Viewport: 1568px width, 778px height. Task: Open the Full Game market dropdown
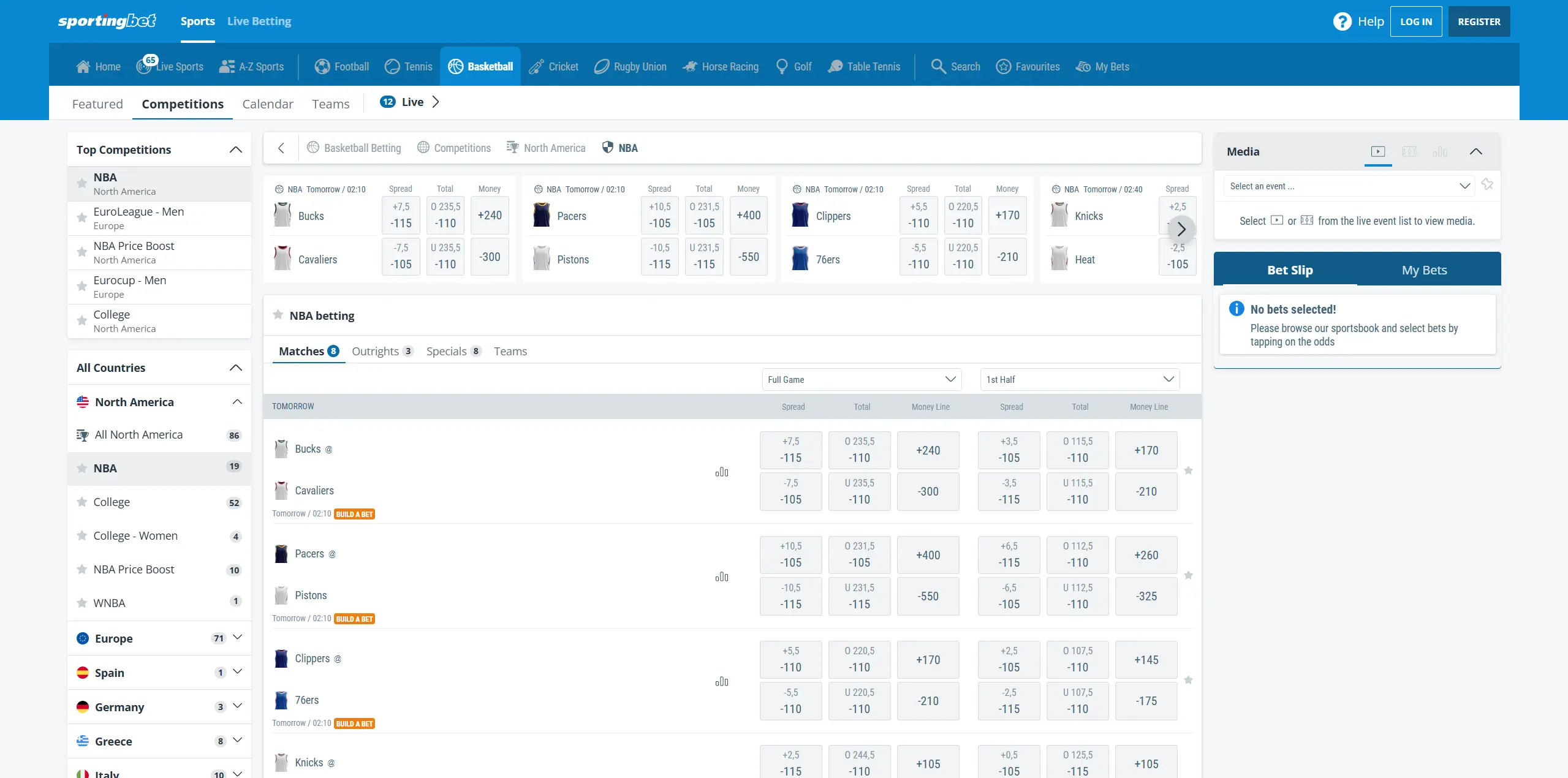(861, 379)
